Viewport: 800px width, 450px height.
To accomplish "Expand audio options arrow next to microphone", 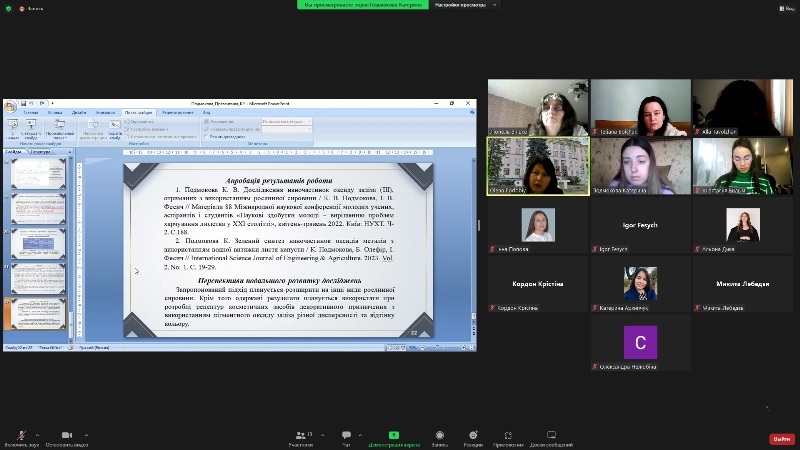I will click(38, 433).
